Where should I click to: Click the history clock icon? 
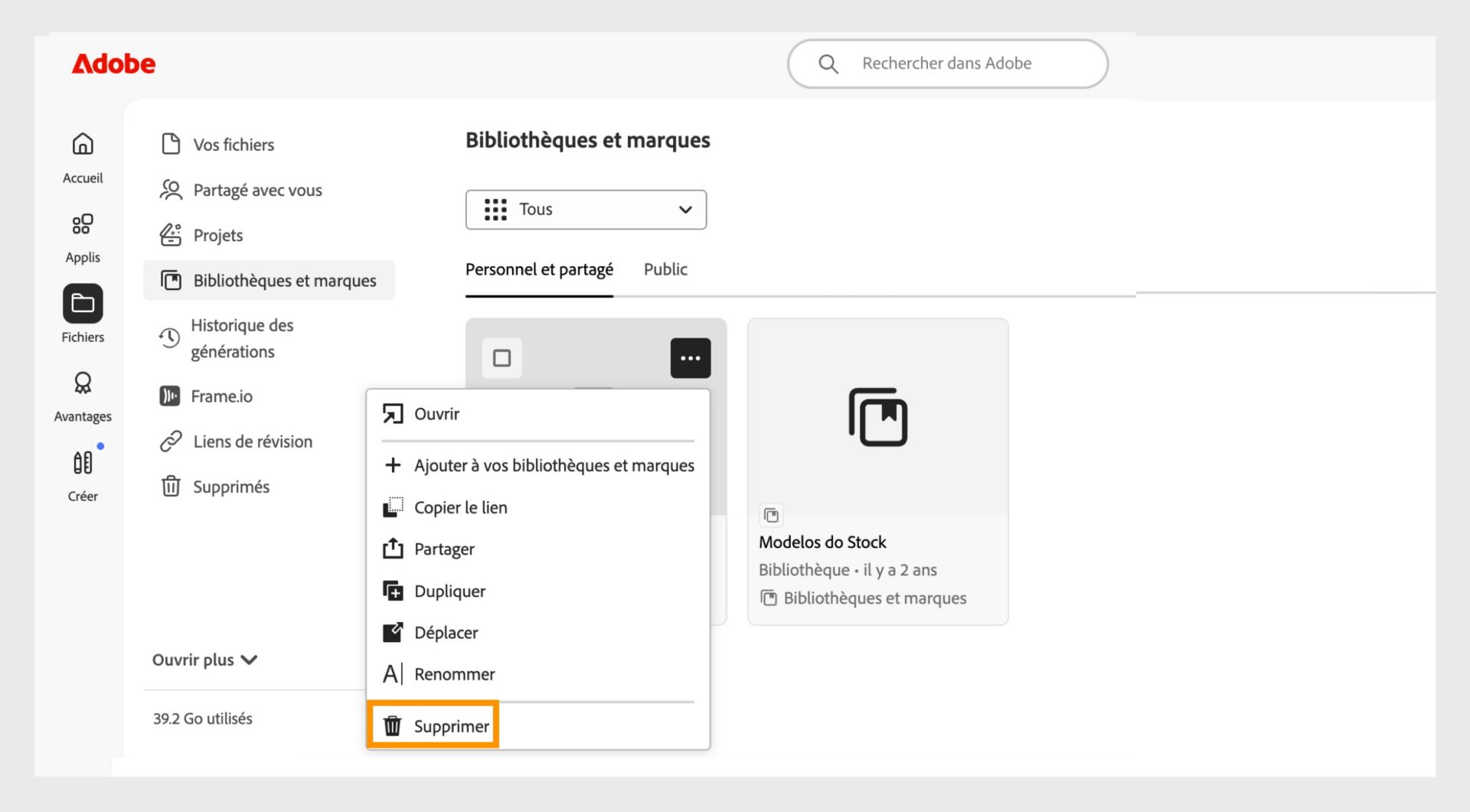[x=169, y=338]
